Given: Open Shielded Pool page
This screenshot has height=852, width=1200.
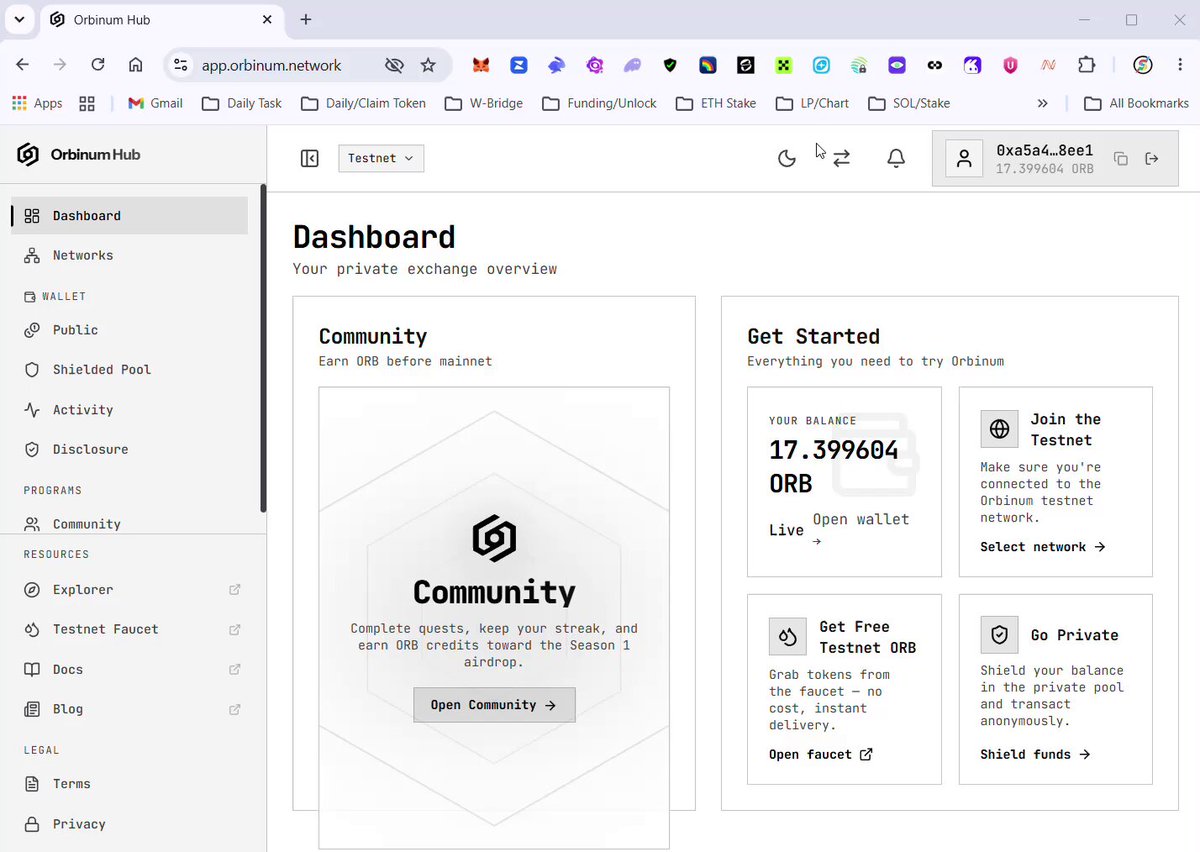Looking at the screenshot, I should point(130,369).
